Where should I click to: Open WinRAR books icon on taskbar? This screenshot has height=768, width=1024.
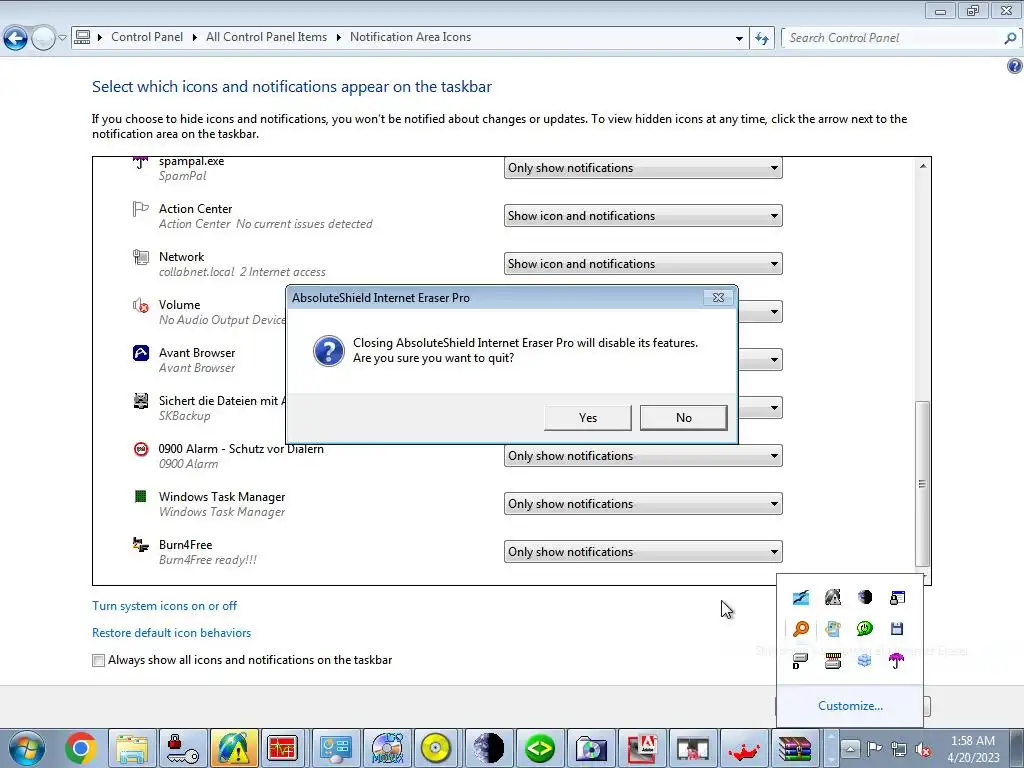click(794, 748)
